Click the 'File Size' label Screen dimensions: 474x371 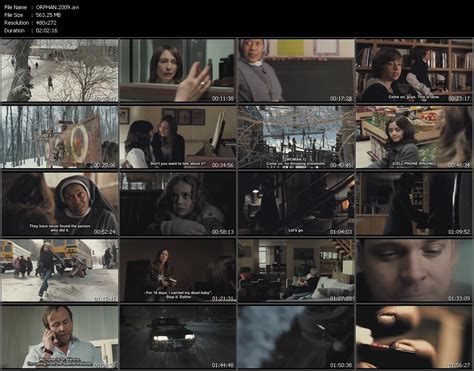pyautogui.click(x=14, y=15)
